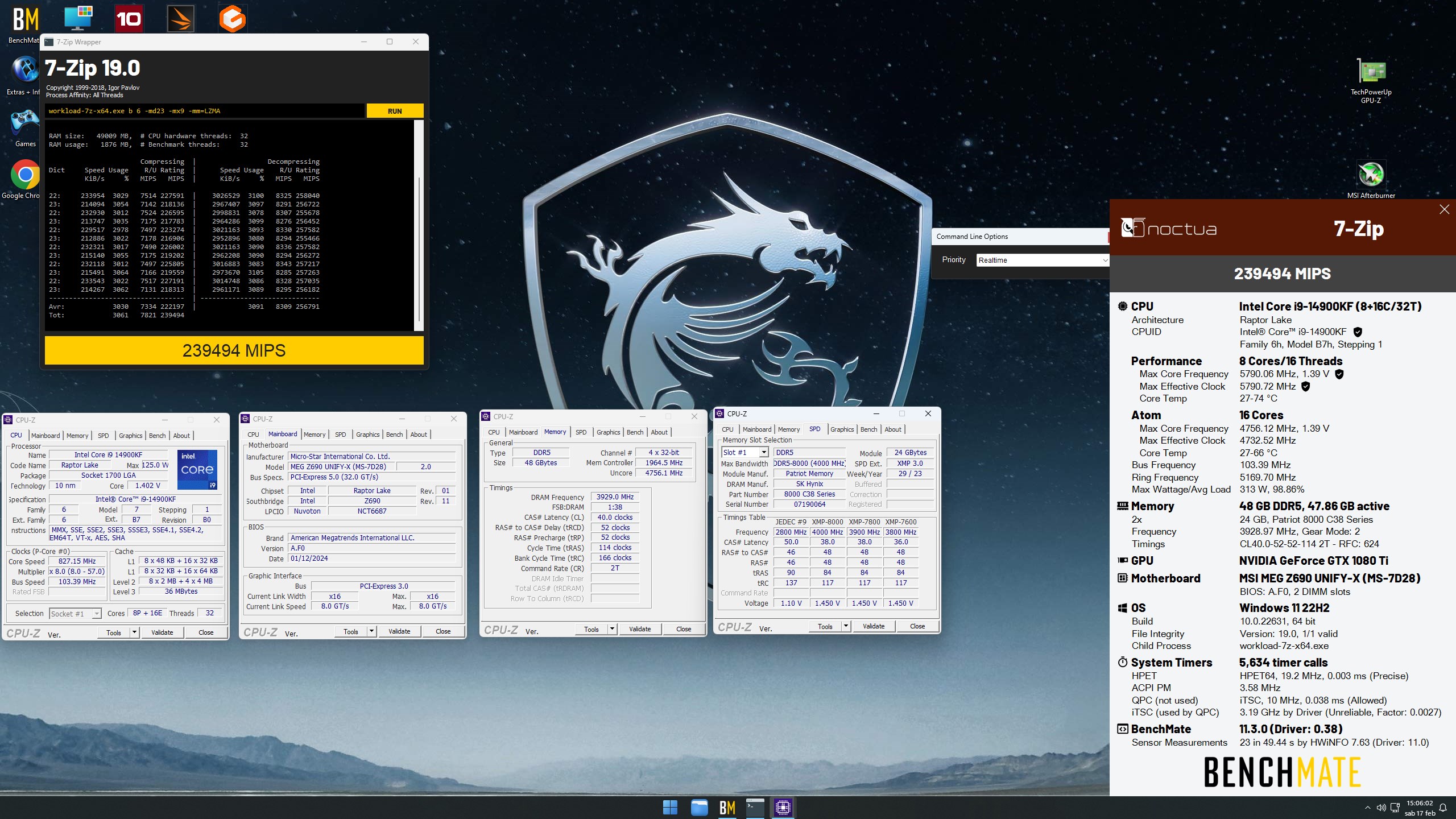Click Max Bandwidth DDR5-8000 field
This screenshot has height=819, width=1456.
pyautogui.click(x=809, y=464)
